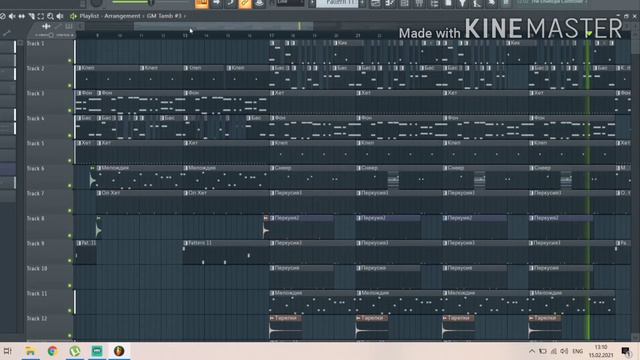This screenshot has height=360, width=640.
Task: Open the Browser from top toolbar
Action: [434, 4]
